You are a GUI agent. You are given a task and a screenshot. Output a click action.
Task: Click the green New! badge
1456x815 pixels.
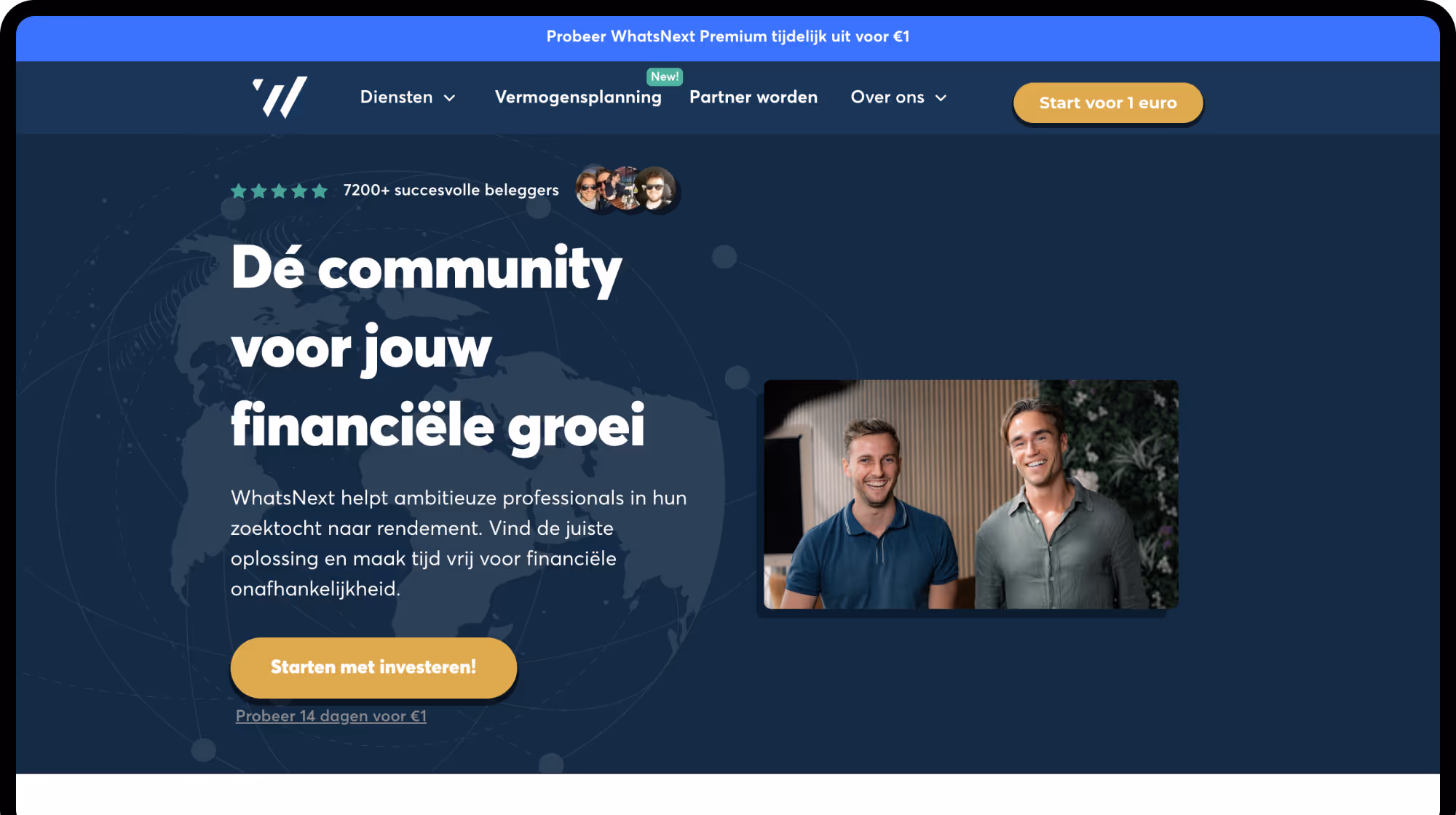click(665, 76)
